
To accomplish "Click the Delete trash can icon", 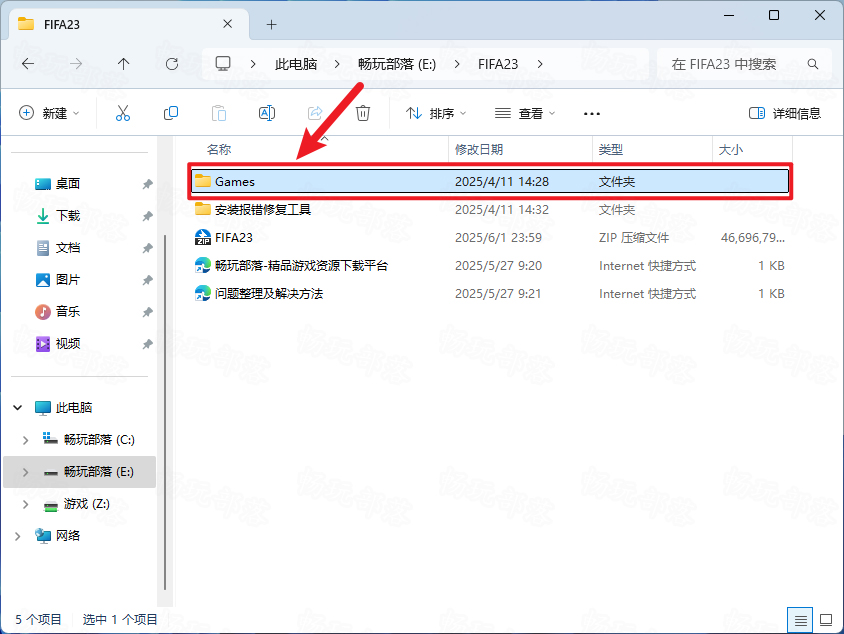I will [x=363, y=113].
